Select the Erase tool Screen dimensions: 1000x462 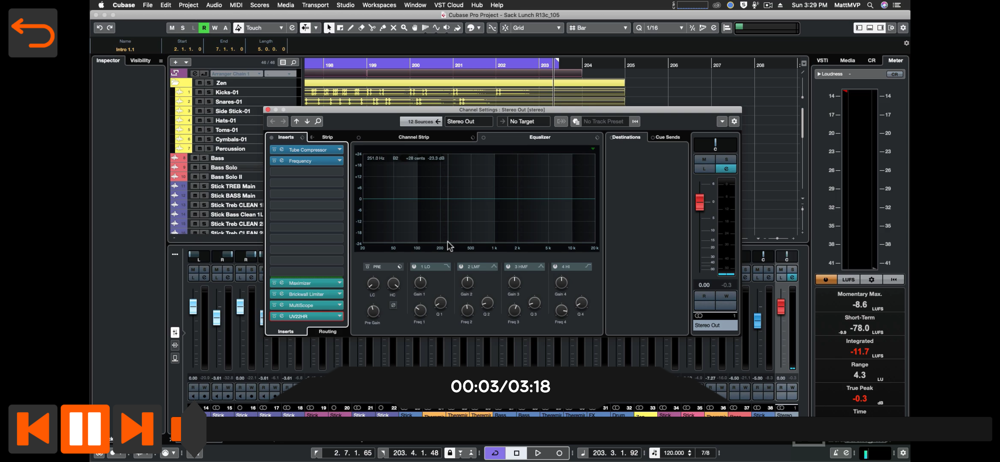pyautogui.click(x=361, y=27)
